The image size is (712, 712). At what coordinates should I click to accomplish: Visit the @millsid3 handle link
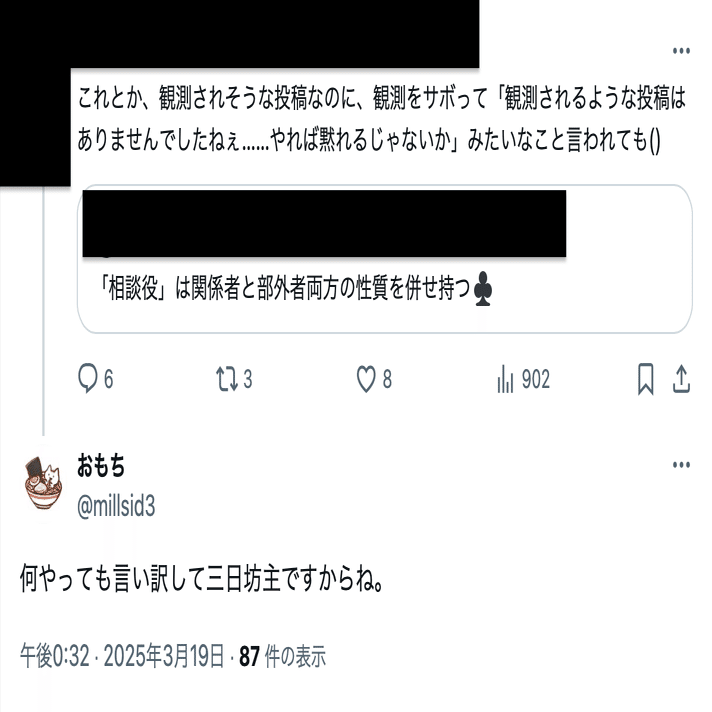116,506
